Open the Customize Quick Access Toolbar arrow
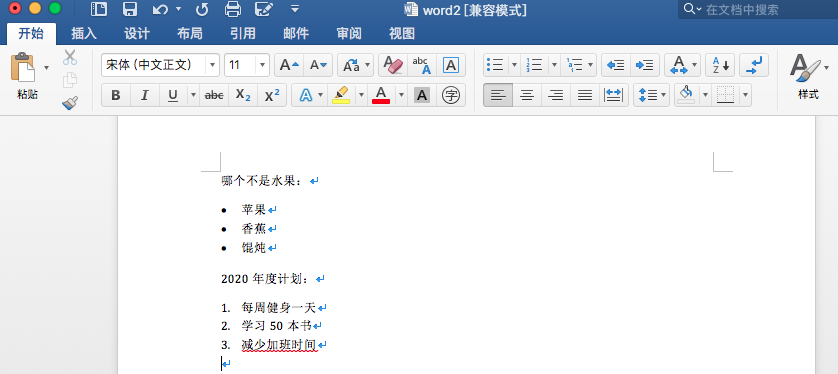838x374 pixels. tap(294, 9)
